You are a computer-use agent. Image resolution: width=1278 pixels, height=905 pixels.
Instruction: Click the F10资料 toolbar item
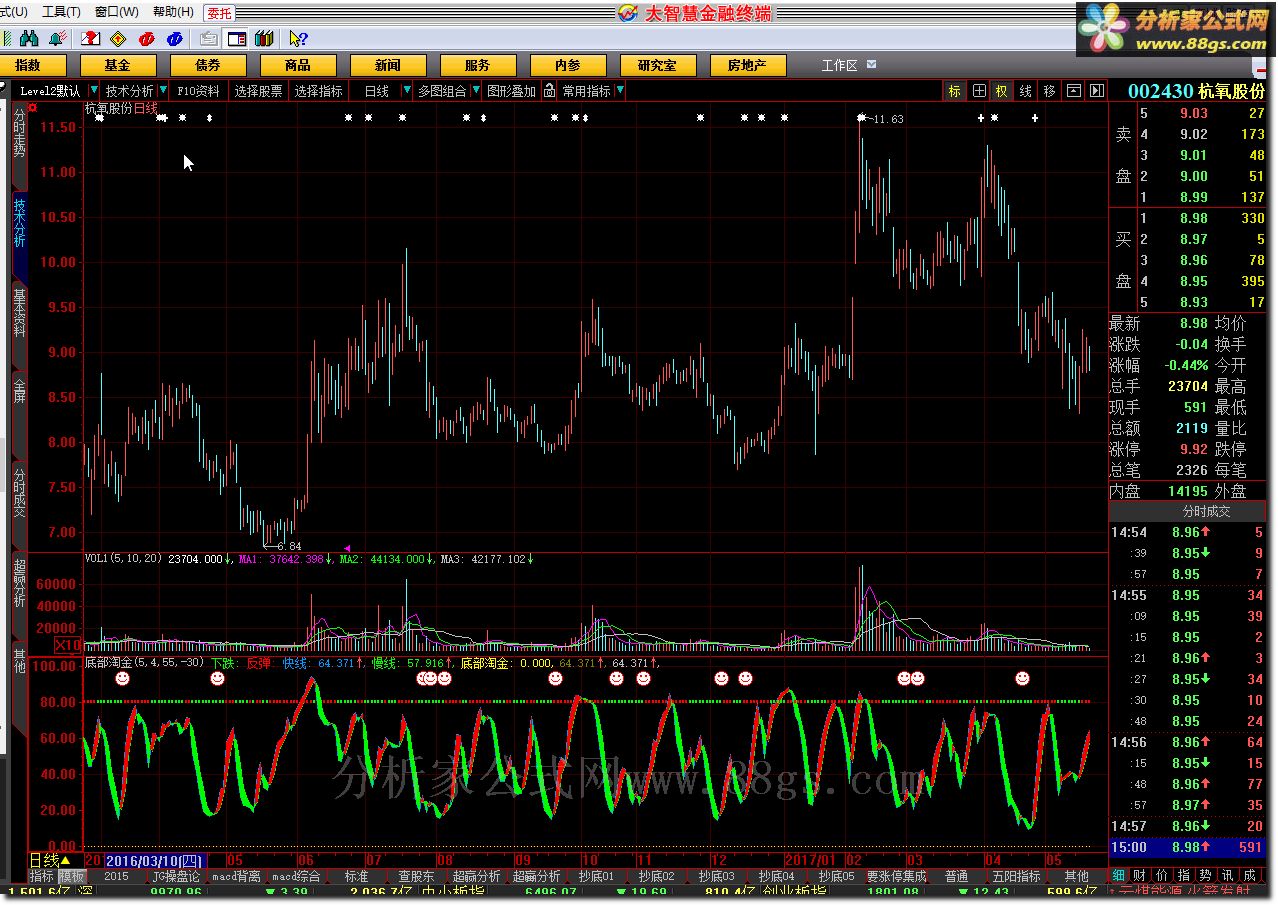click(x=198, y=91)
